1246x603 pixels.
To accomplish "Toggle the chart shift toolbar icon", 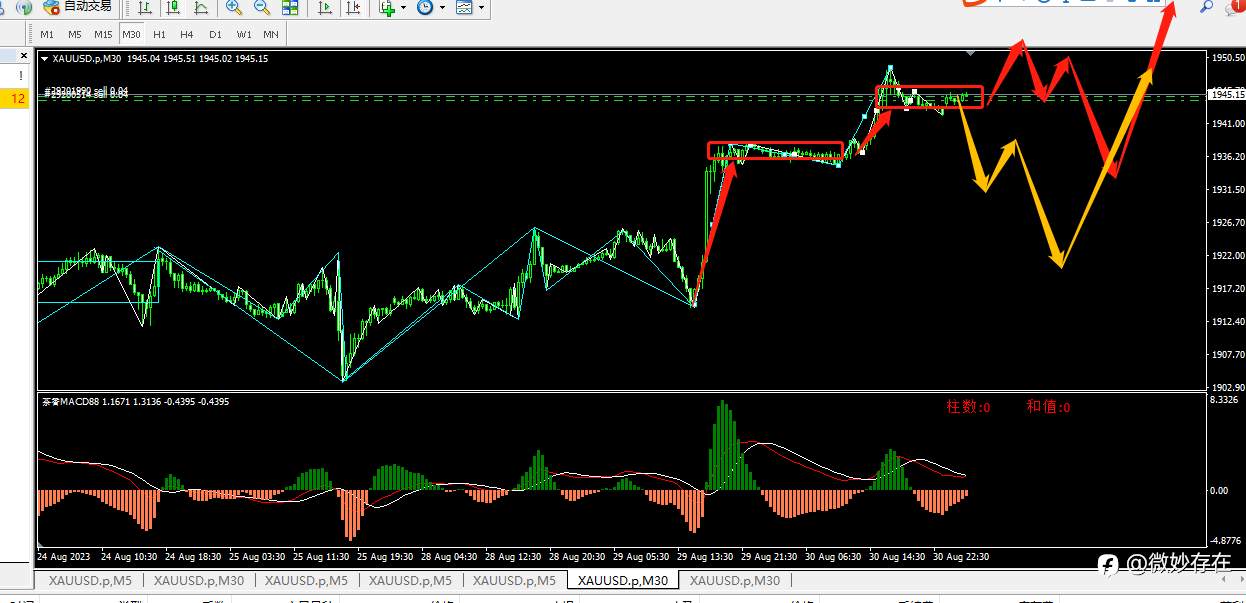I will point(353,8).
